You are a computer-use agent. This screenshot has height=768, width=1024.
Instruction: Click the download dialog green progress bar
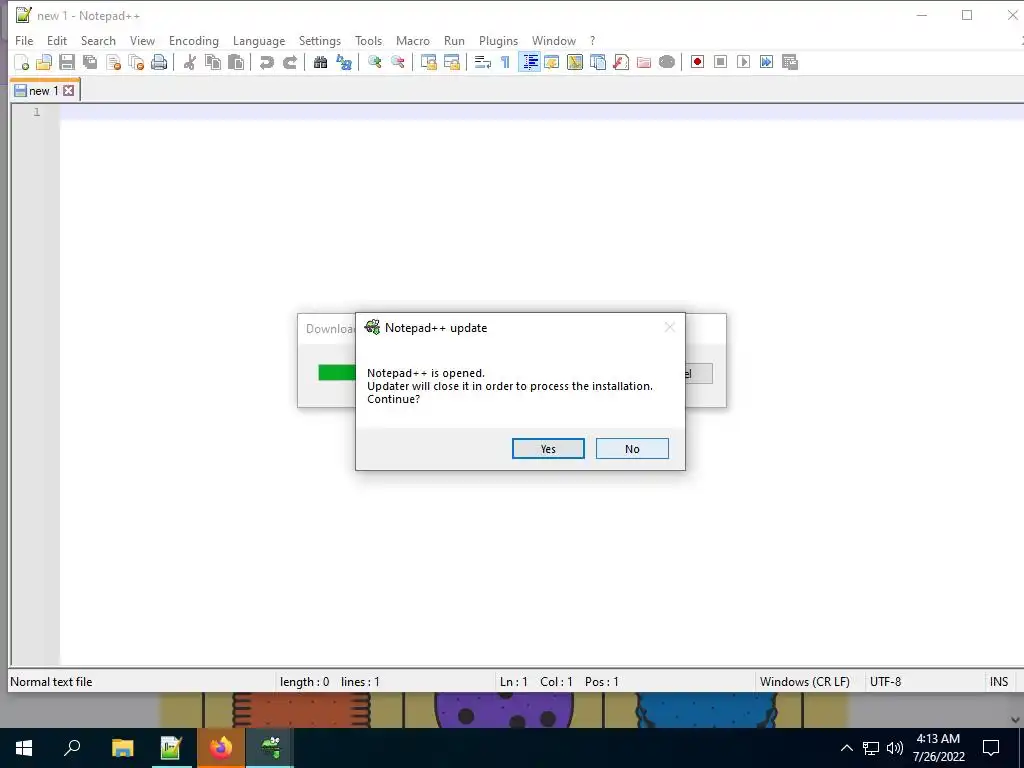point(337,372)
